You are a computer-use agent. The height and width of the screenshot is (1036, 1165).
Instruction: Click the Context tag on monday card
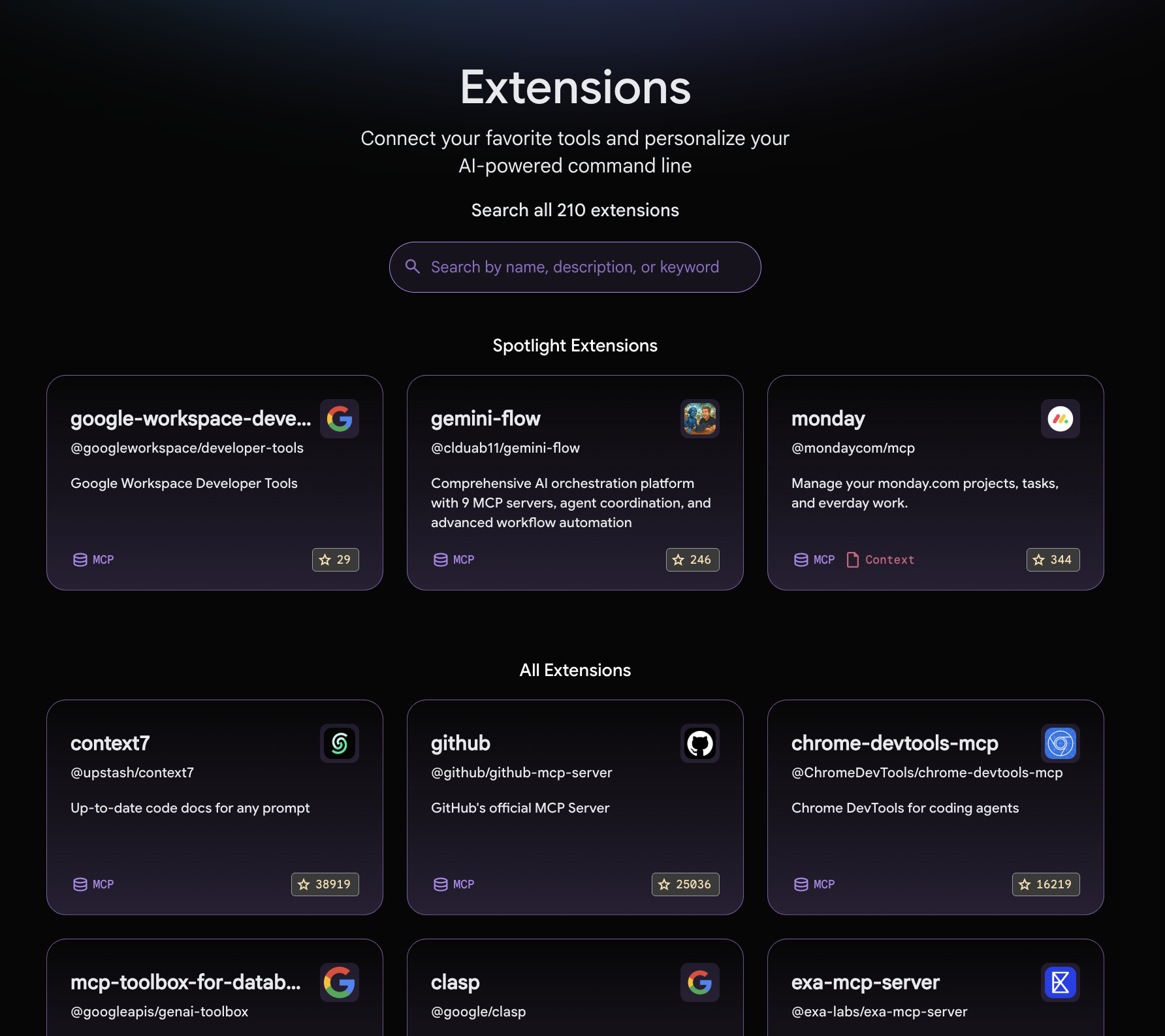(x=880, y=560)
